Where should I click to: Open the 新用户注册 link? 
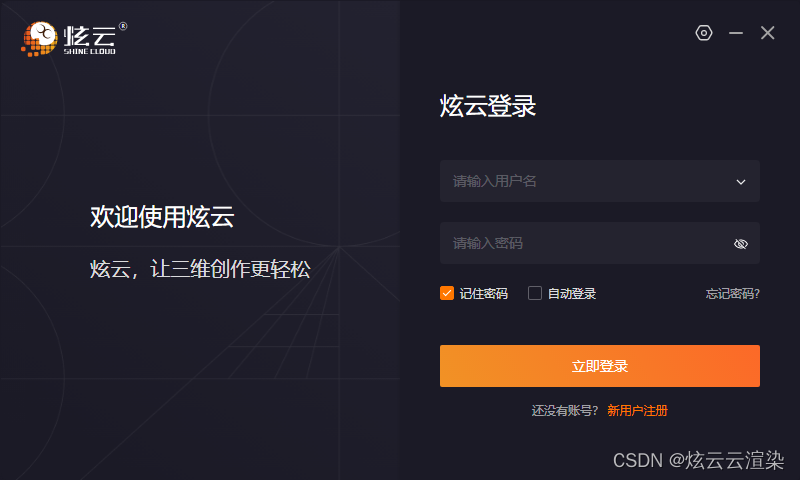click(637, 411)
